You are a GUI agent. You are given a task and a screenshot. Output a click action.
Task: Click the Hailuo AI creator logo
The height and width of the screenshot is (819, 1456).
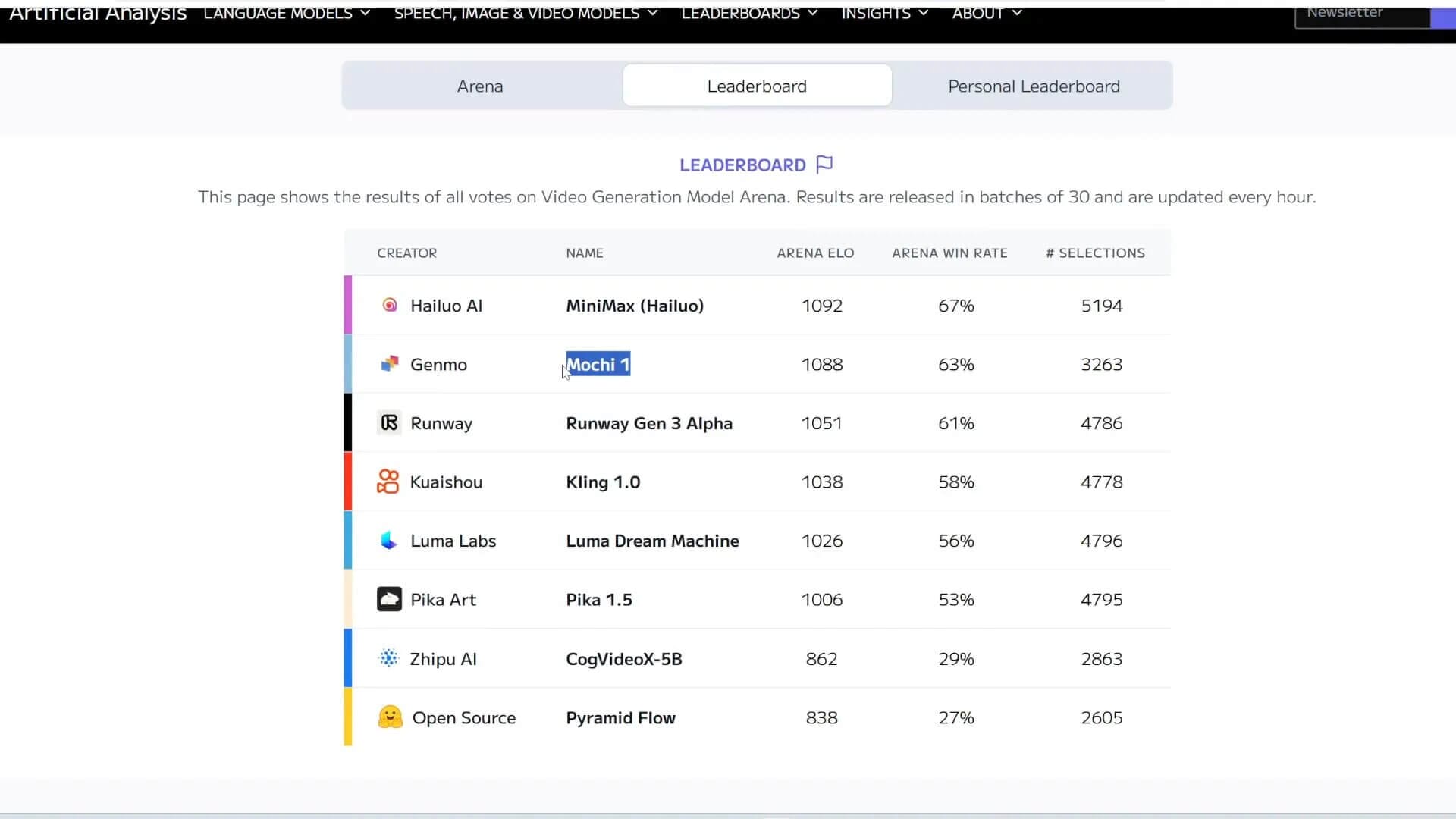[389, 305]
